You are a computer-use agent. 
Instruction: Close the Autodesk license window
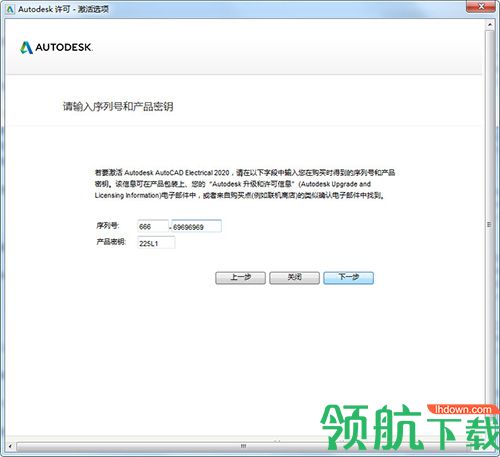pyautogui.click(x=480, y=7)
